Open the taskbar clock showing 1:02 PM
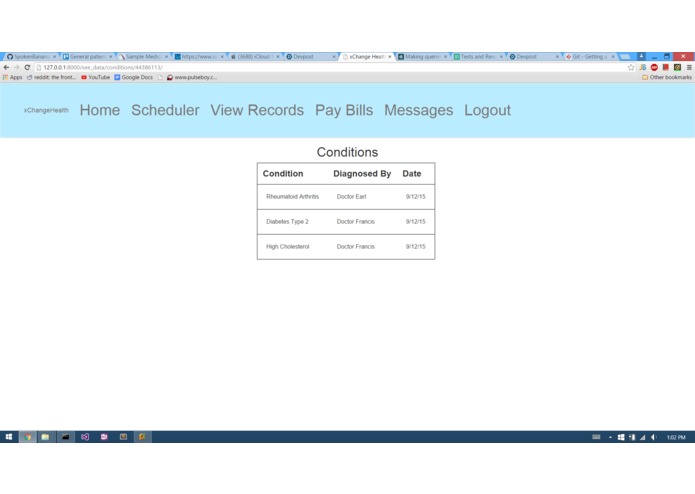695x494 pixels. (x=676, y=437)
